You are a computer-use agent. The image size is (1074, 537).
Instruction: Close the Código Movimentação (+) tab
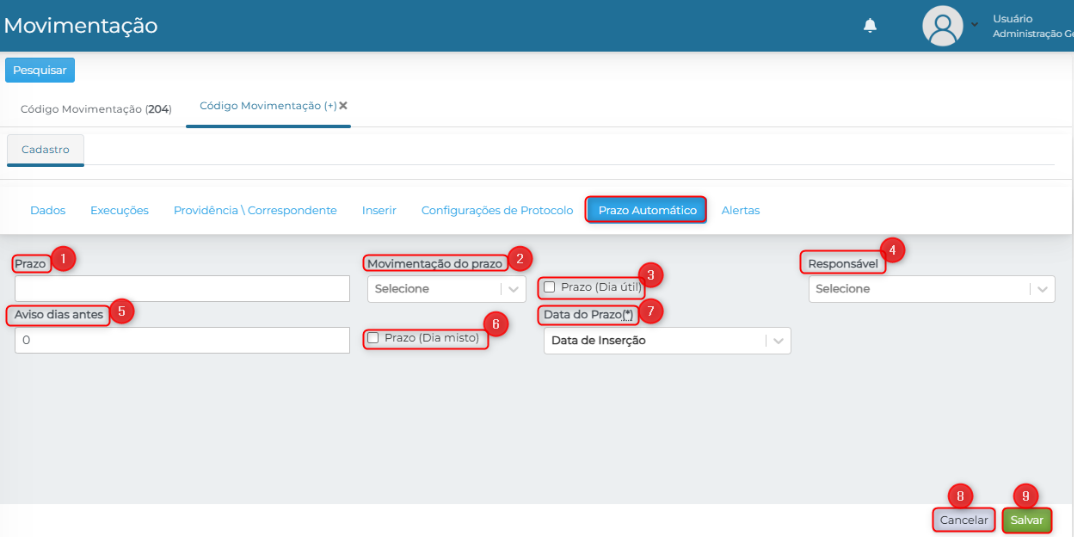pyautogui.click(x=343, y=105)
